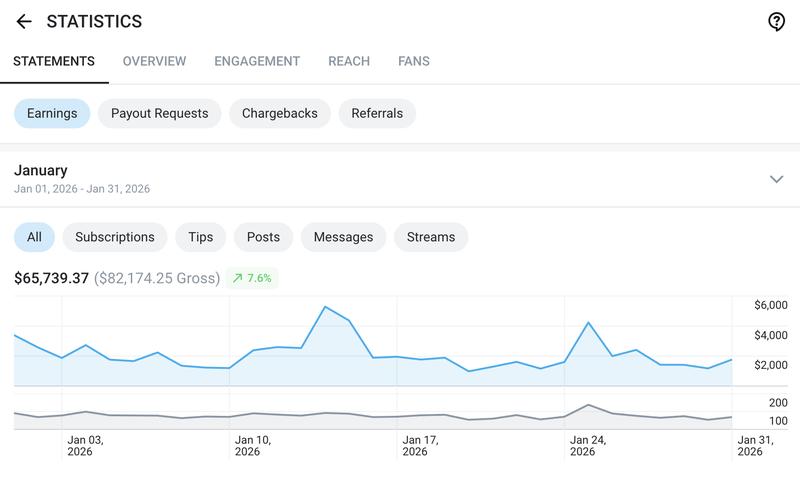800x480 pixels.
Task: Show Chargebacks statements
Action: (280, 113)
